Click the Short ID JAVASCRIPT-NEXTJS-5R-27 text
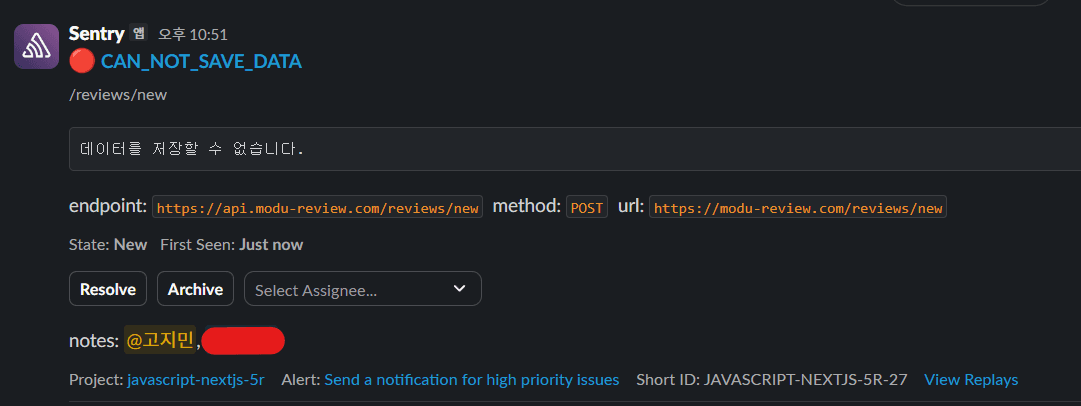The height and width of the screenshot is (406, 1081). tap(771, 380)
